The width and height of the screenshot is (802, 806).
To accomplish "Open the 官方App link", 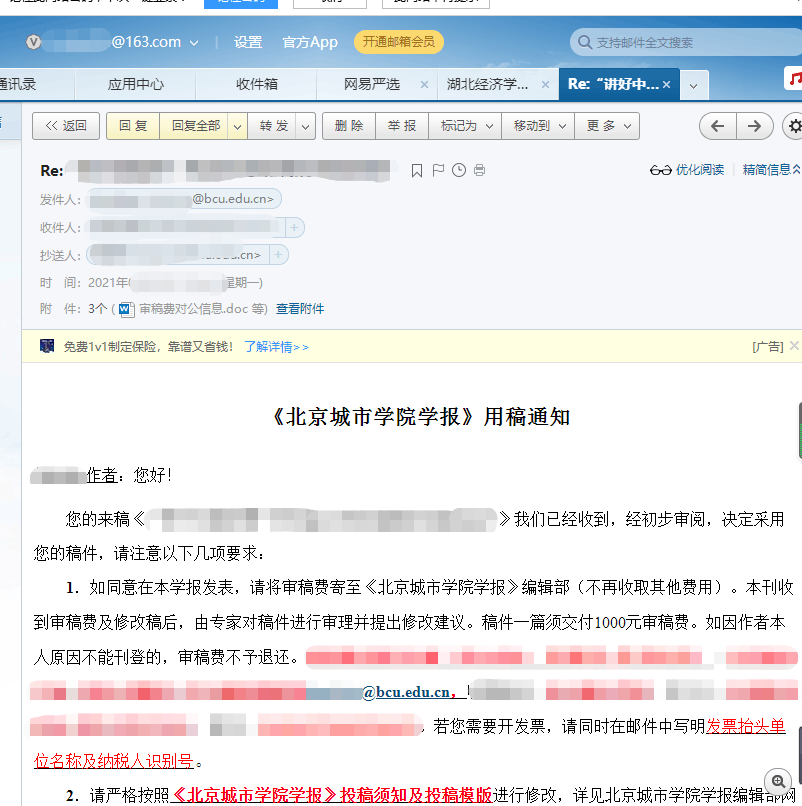I will (310, 42).
